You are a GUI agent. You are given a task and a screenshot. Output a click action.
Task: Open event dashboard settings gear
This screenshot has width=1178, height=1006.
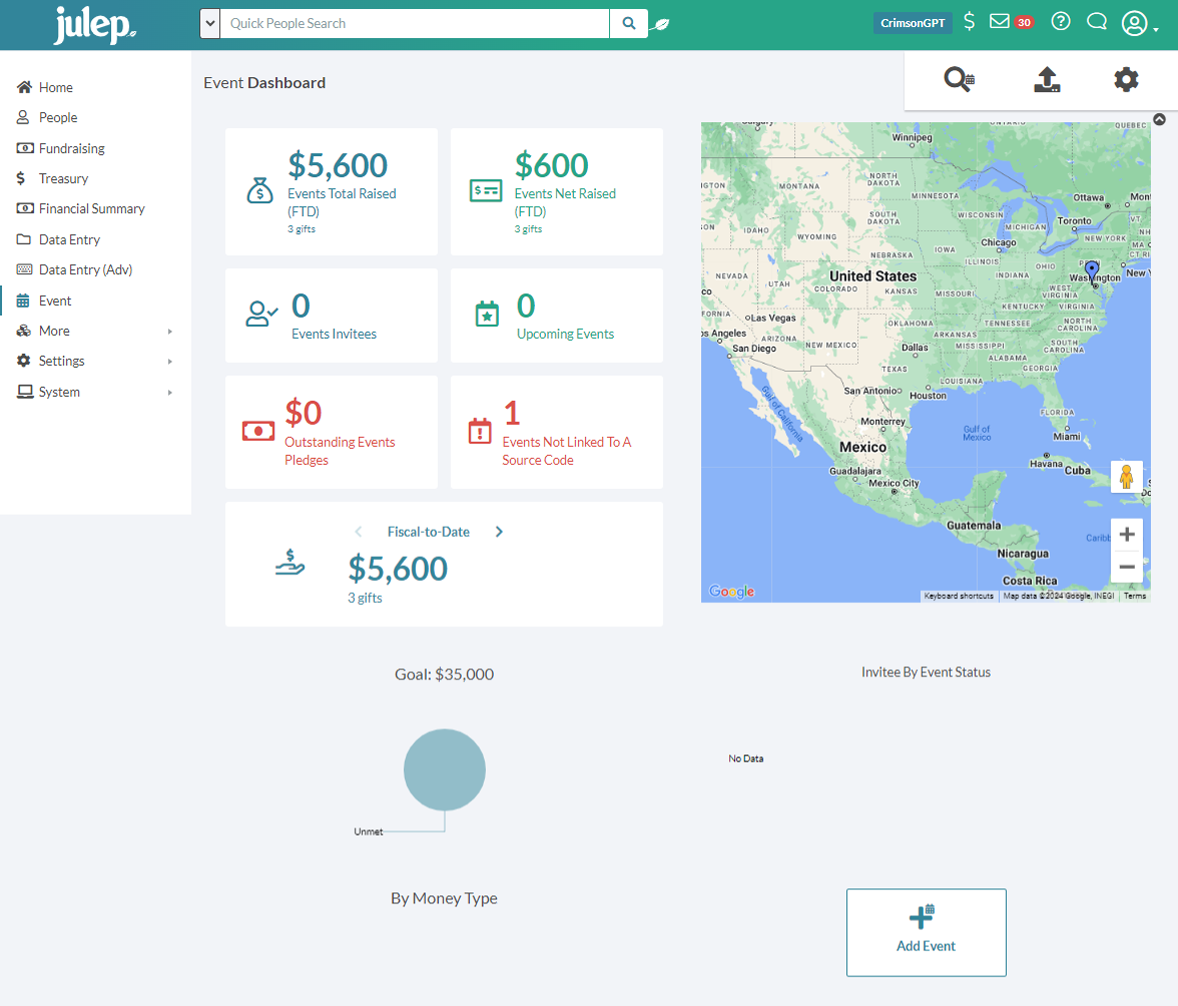coord(1125,80)
